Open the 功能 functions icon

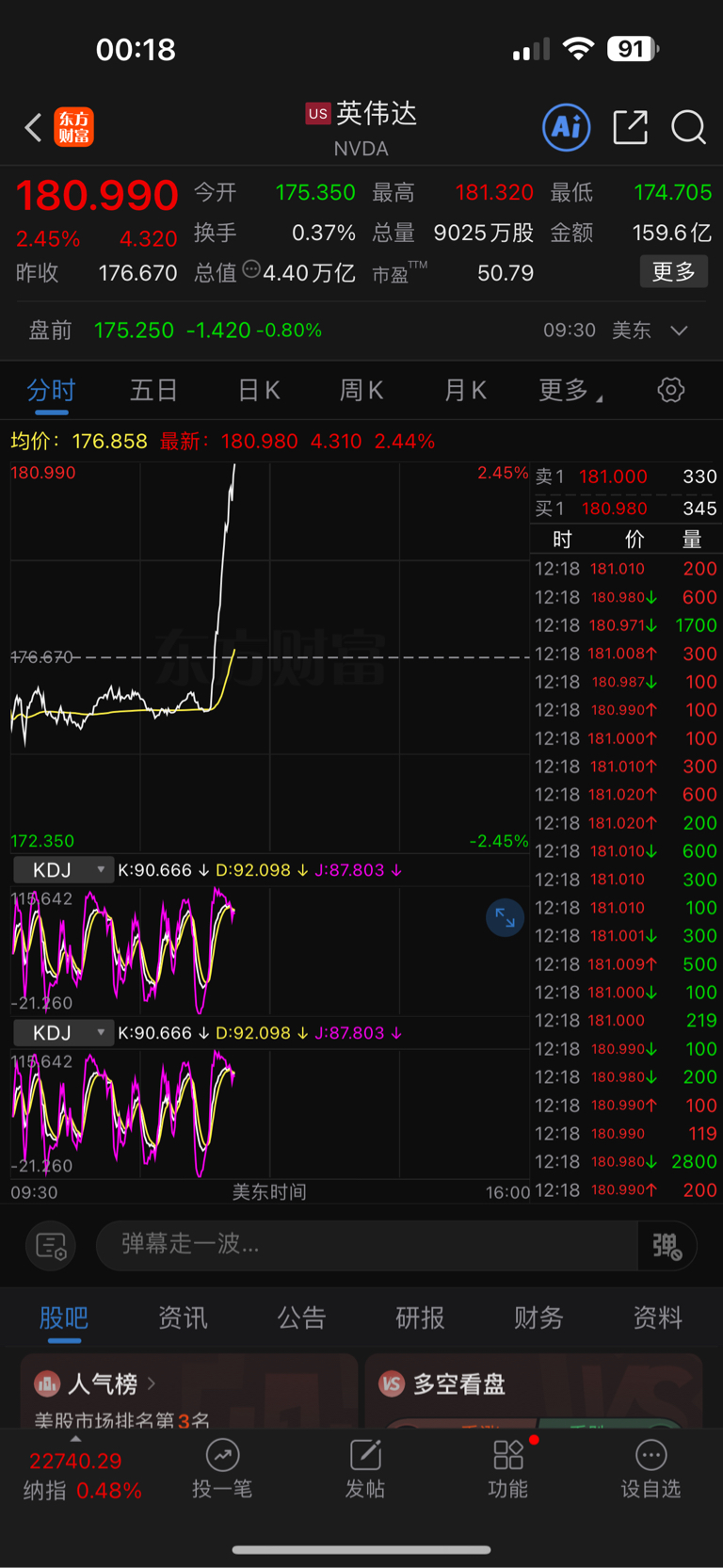508,1469
